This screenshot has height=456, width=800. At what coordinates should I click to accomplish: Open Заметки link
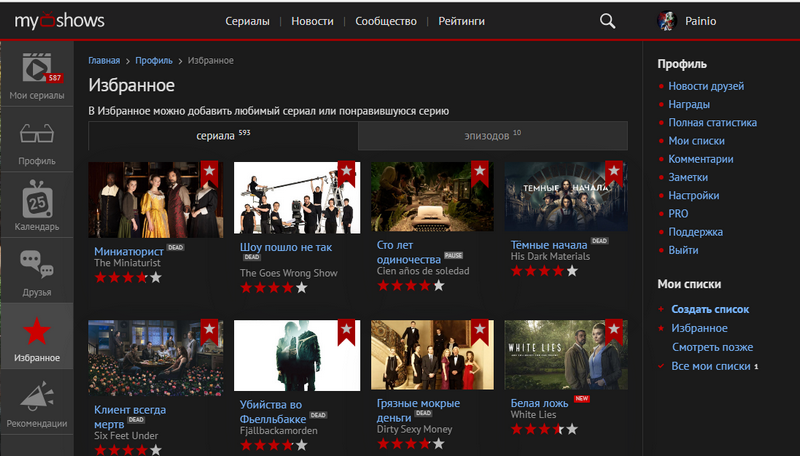coord(688,178)
